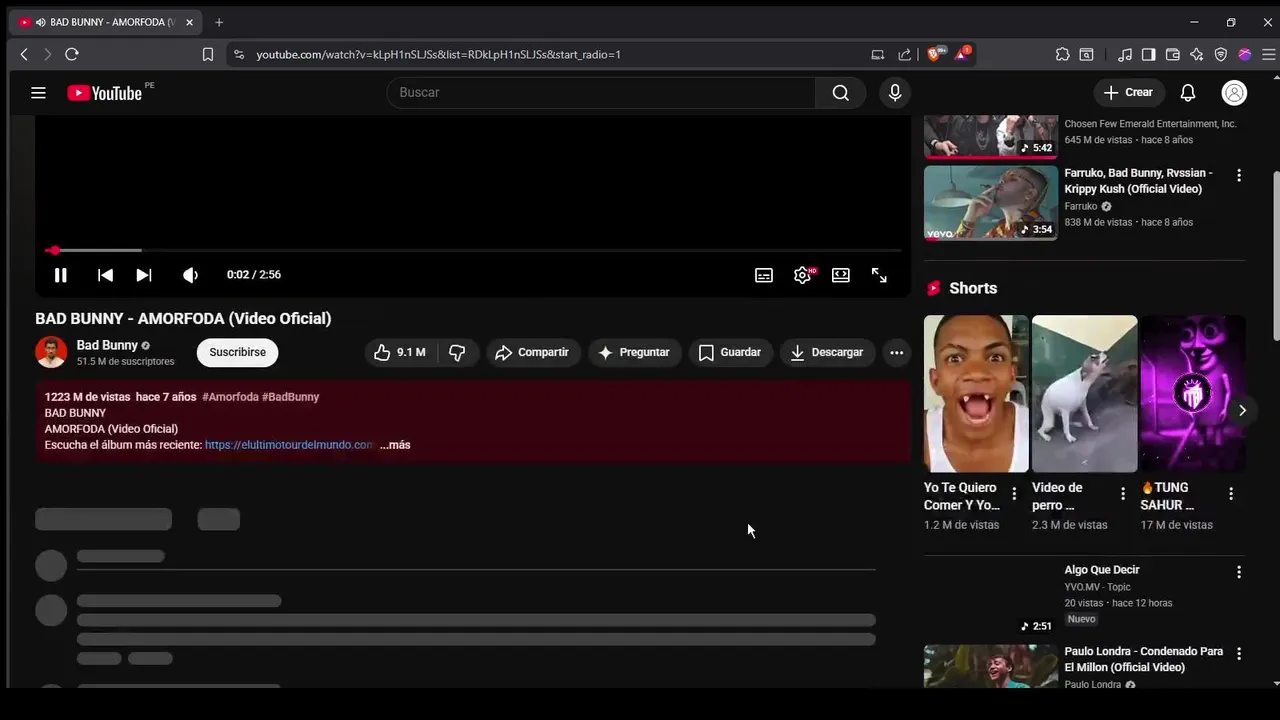Open the TUNG SAHUR short
The height and width of the screenshot is (720, 1280).
(x=1193, y=394)
